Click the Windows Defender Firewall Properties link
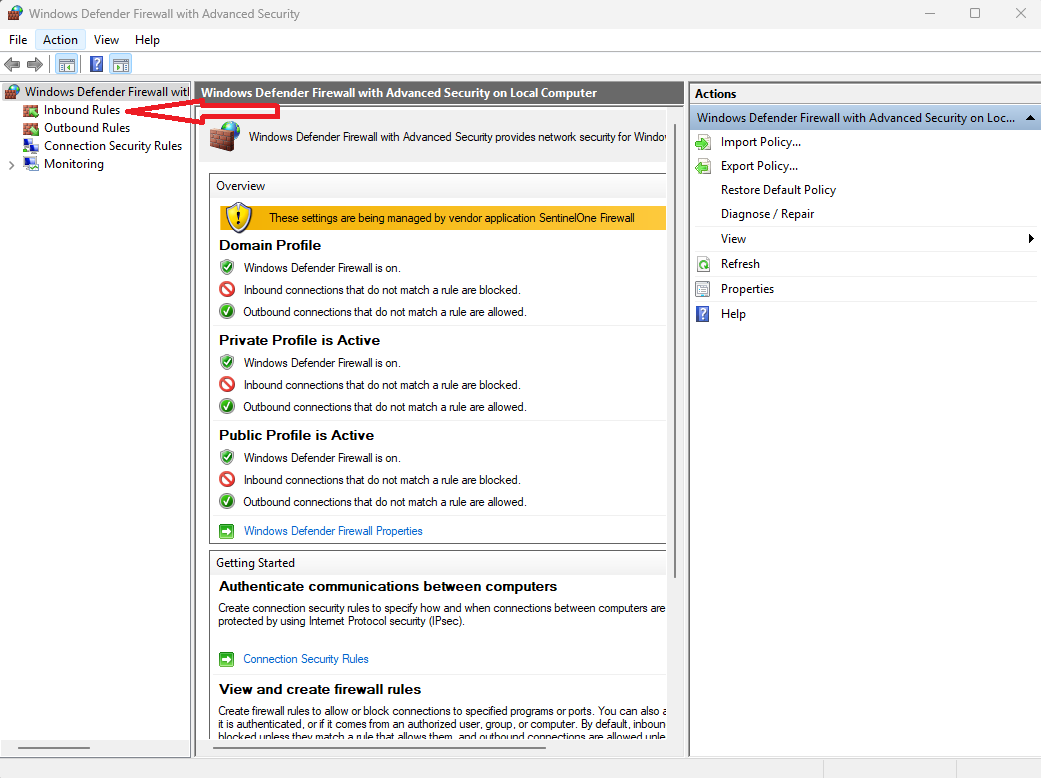1041x778 pixels. click(x=333, y=531)
